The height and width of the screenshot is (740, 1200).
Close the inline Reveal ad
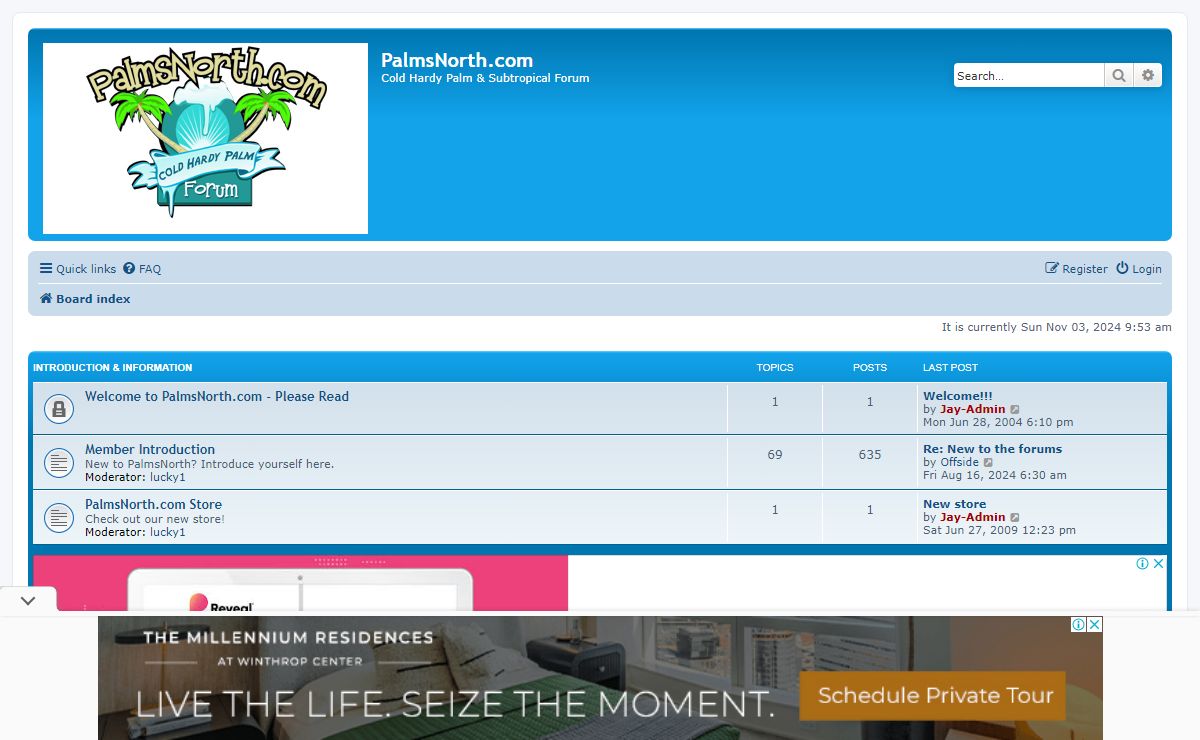1159,564
